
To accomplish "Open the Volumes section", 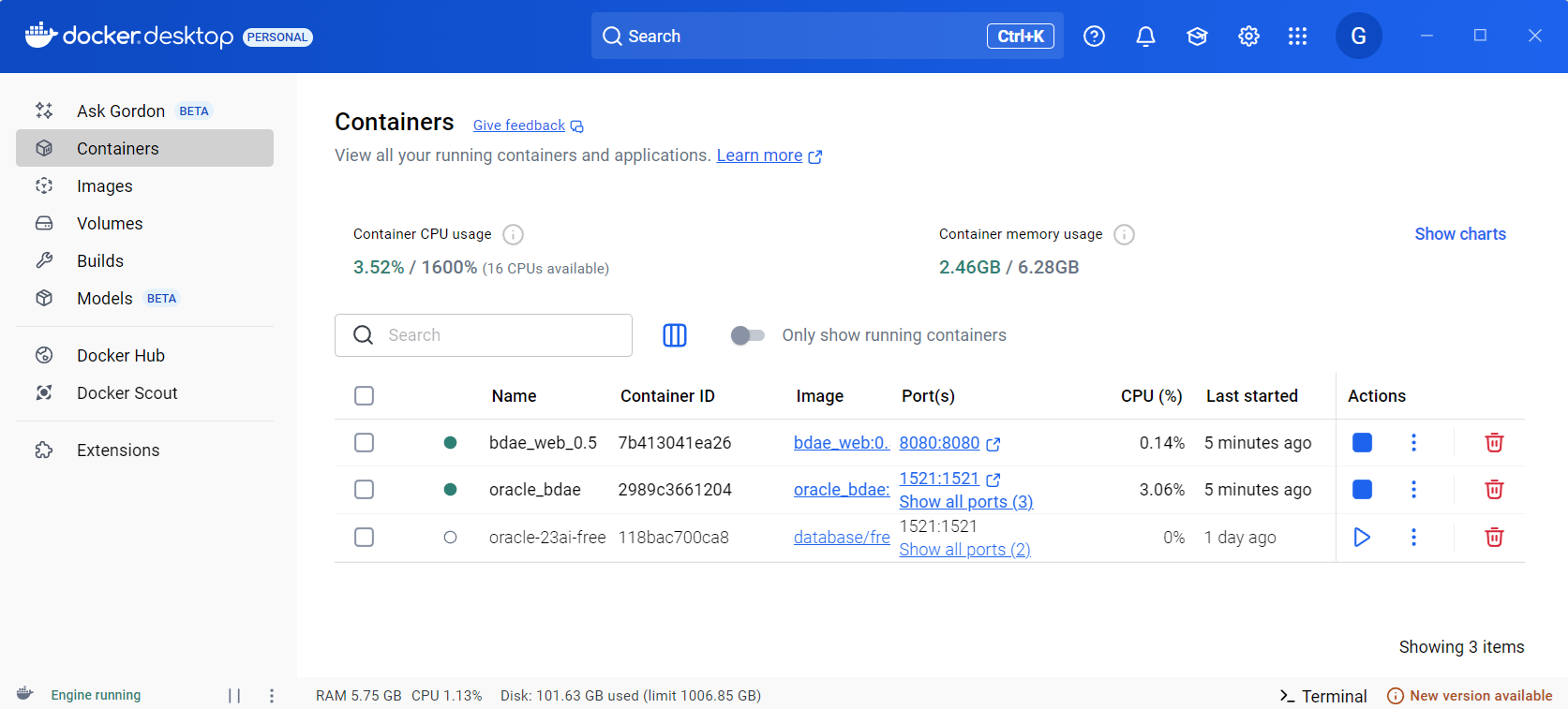I will tap(110, 224).
